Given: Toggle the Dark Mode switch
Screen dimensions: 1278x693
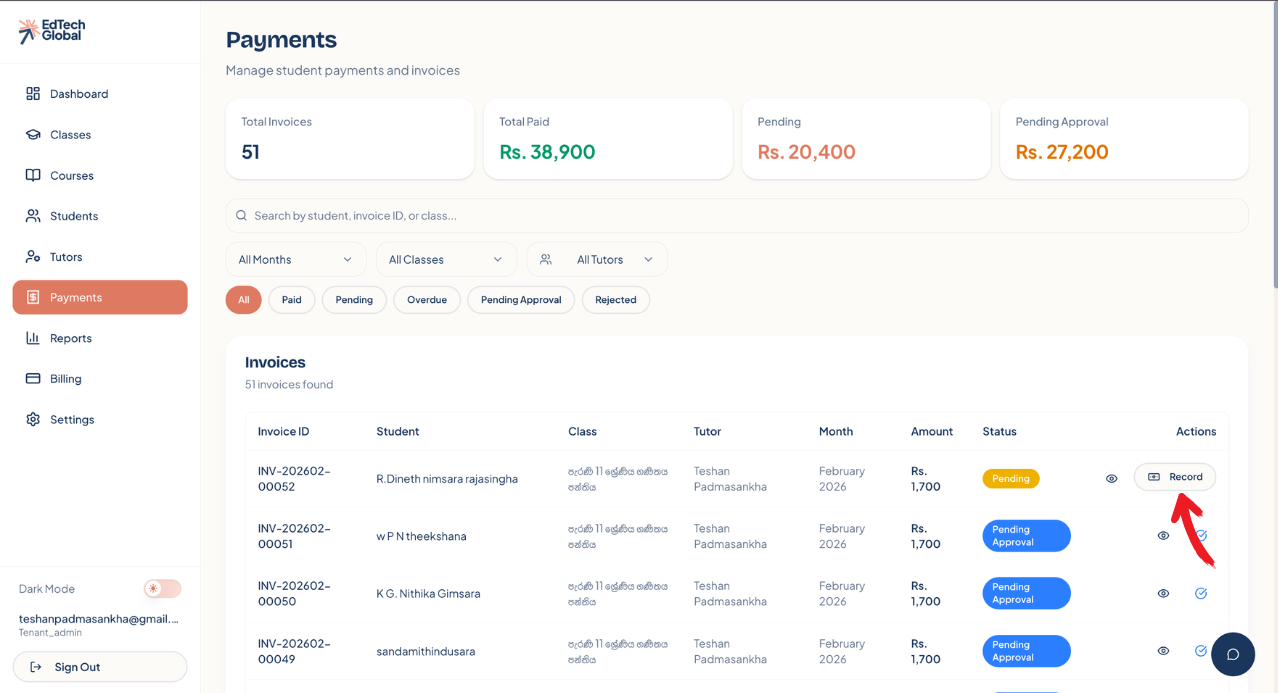Looking at the screenshot, I should (x=162, y=589).
